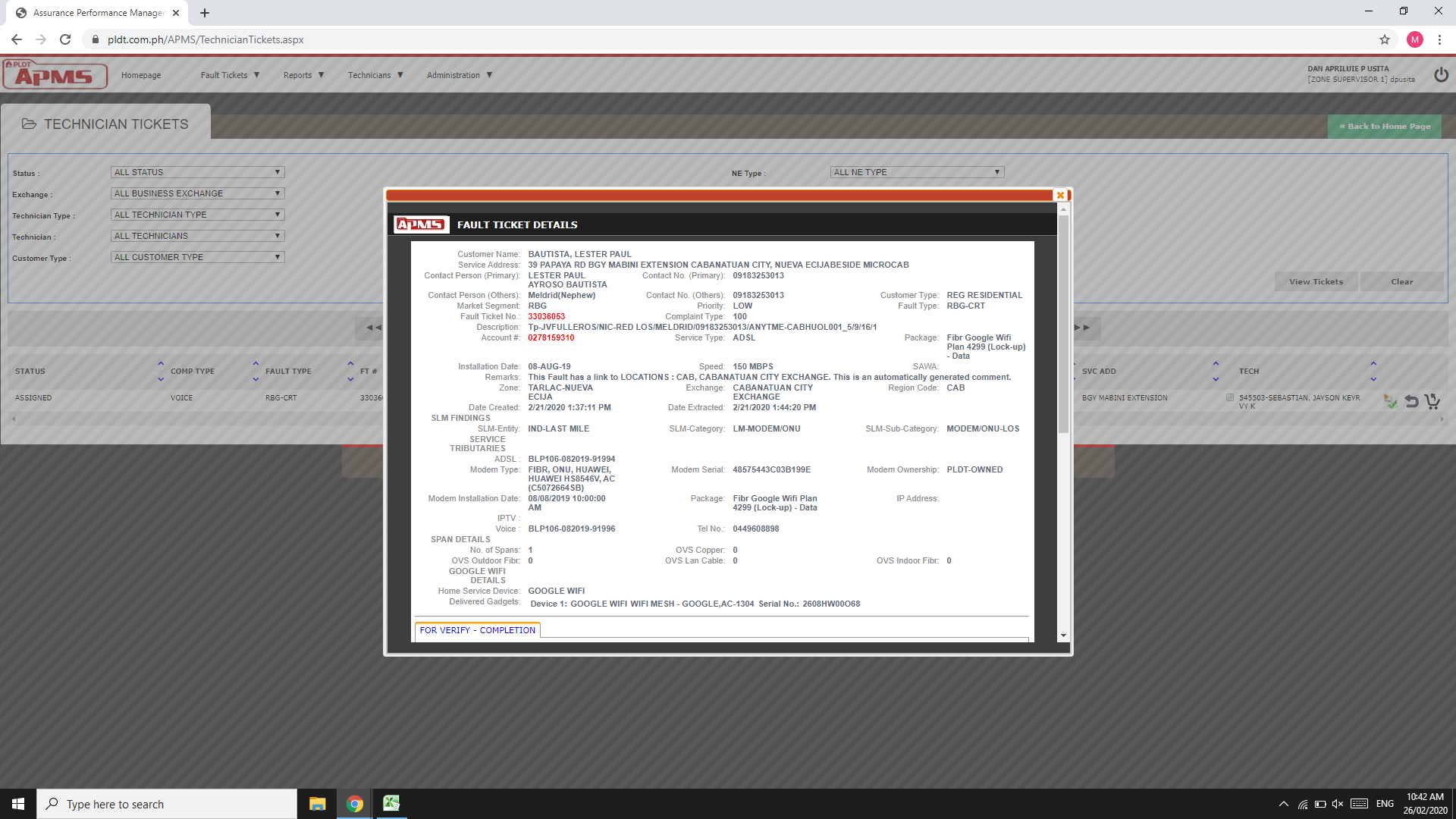Click the popup vertical scrollbar down arrow
Viewport: 1456px width, 819px height.
click(x=1063, y=635)
